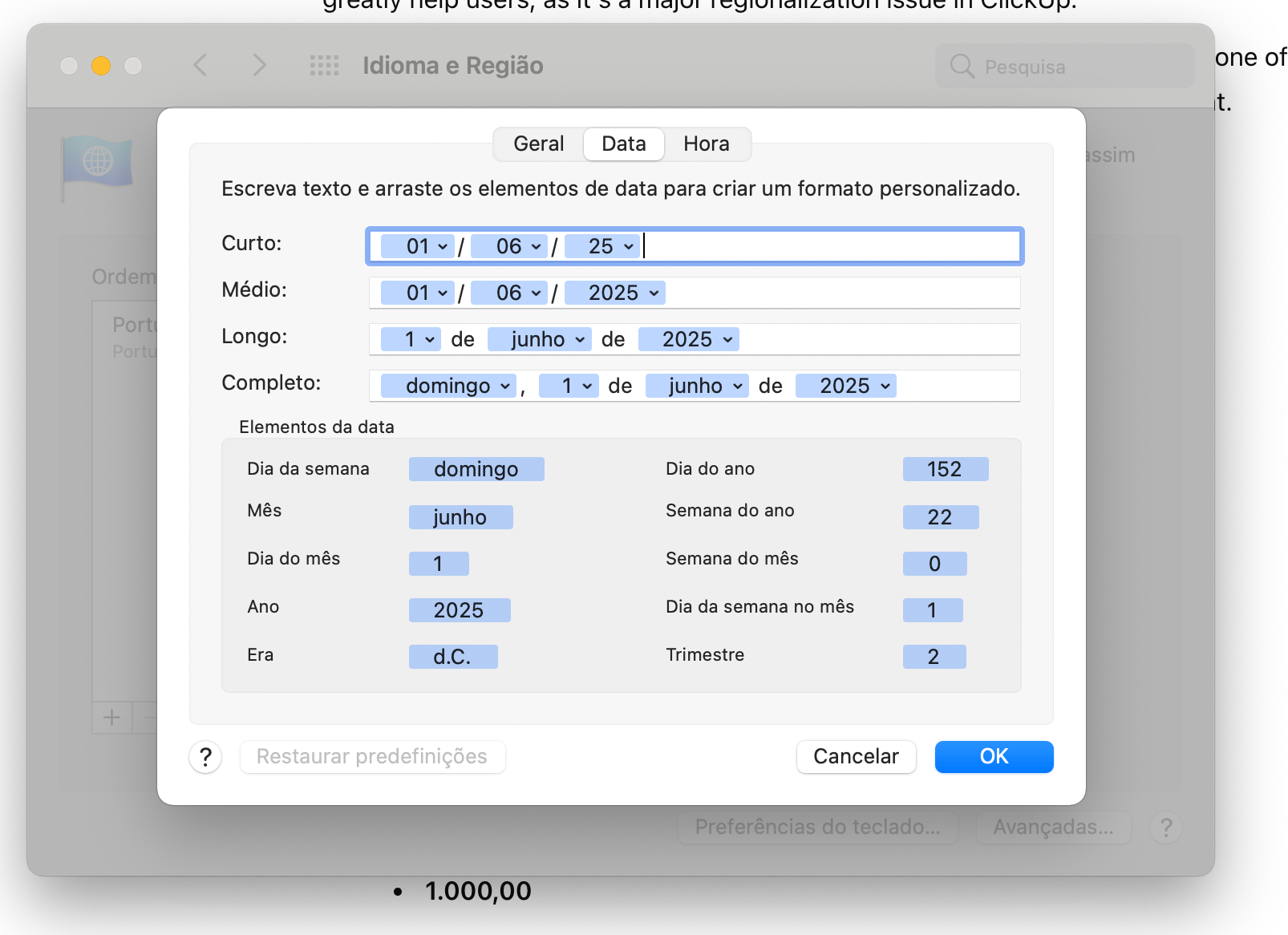Click Preferências do teclado button
Screen dimensions: 1288x935
coord(817,827)
